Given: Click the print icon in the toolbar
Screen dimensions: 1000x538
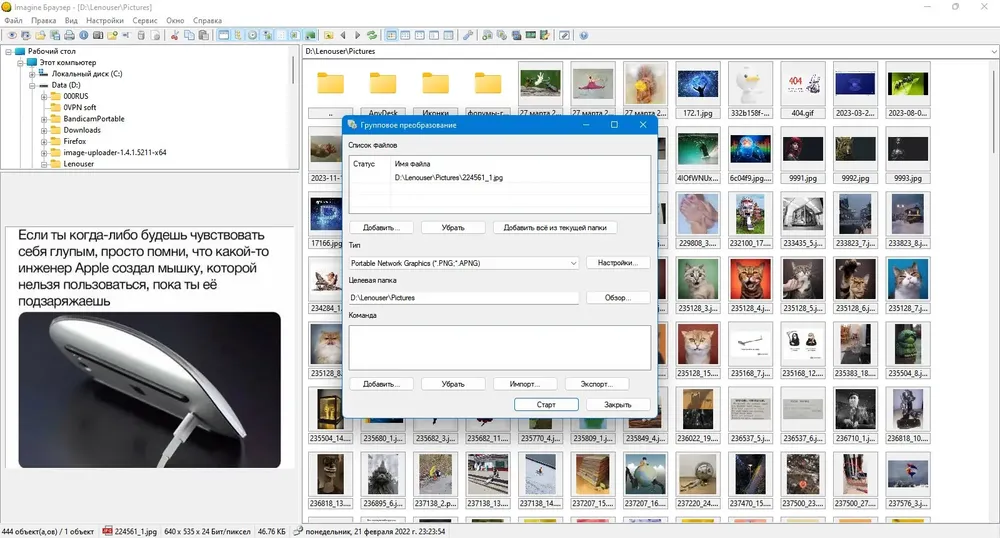Looking at the screenshot, I should point(70,36).
